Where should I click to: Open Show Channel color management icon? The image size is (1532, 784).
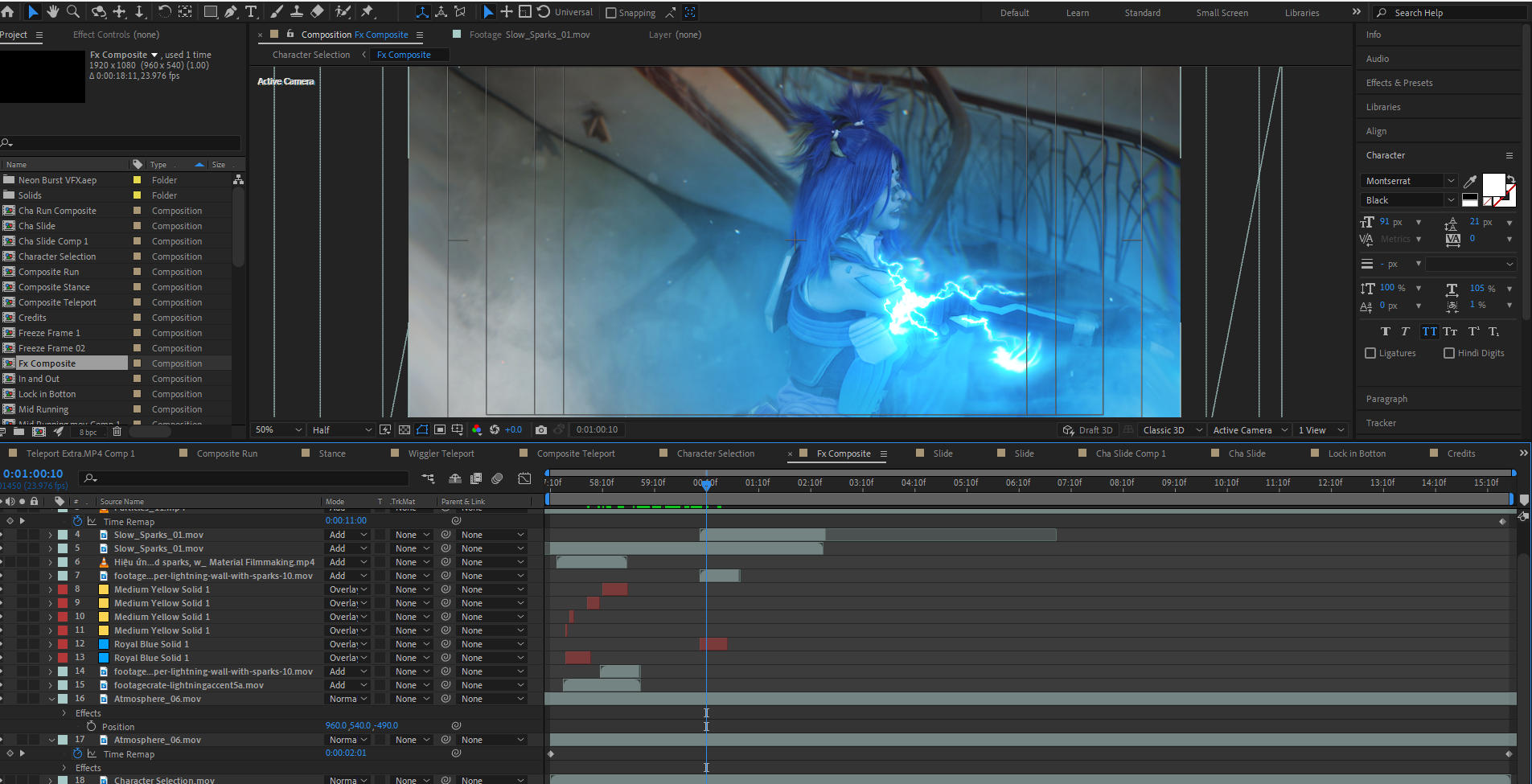477,430
